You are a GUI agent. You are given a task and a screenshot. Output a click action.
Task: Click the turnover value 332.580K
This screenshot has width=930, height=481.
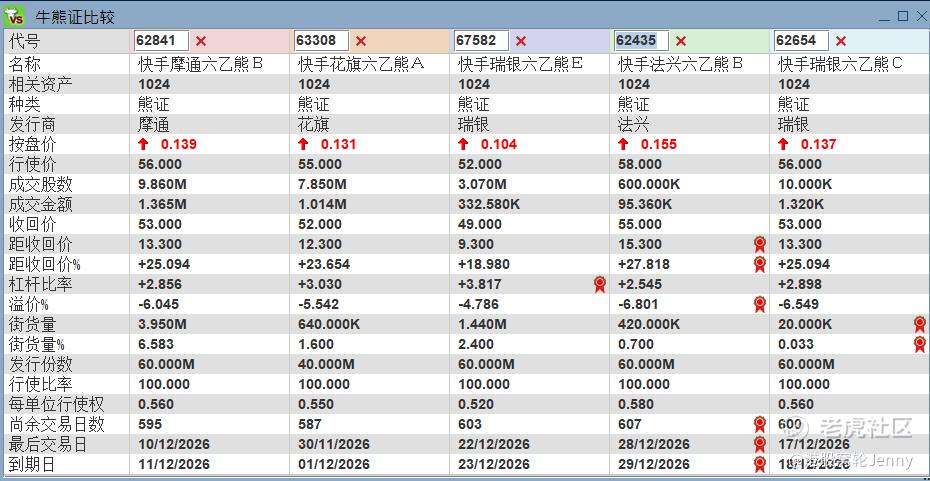tap(489, 205)
